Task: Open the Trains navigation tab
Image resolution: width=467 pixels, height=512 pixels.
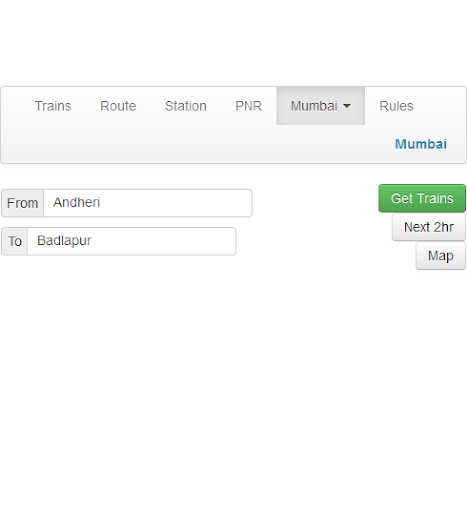Action: tap(53, 106)
